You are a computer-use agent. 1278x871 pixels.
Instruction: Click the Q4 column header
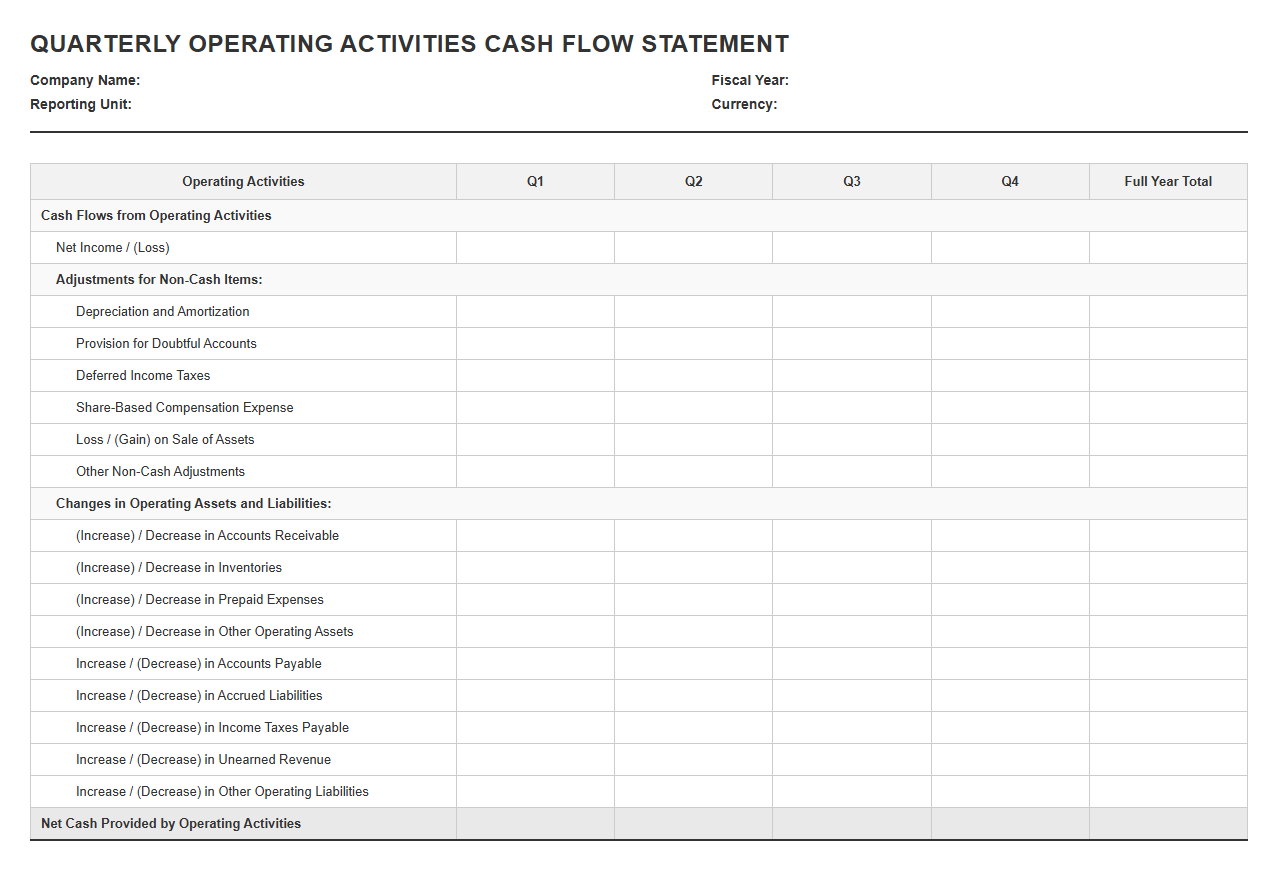(x=1010, y=181)
